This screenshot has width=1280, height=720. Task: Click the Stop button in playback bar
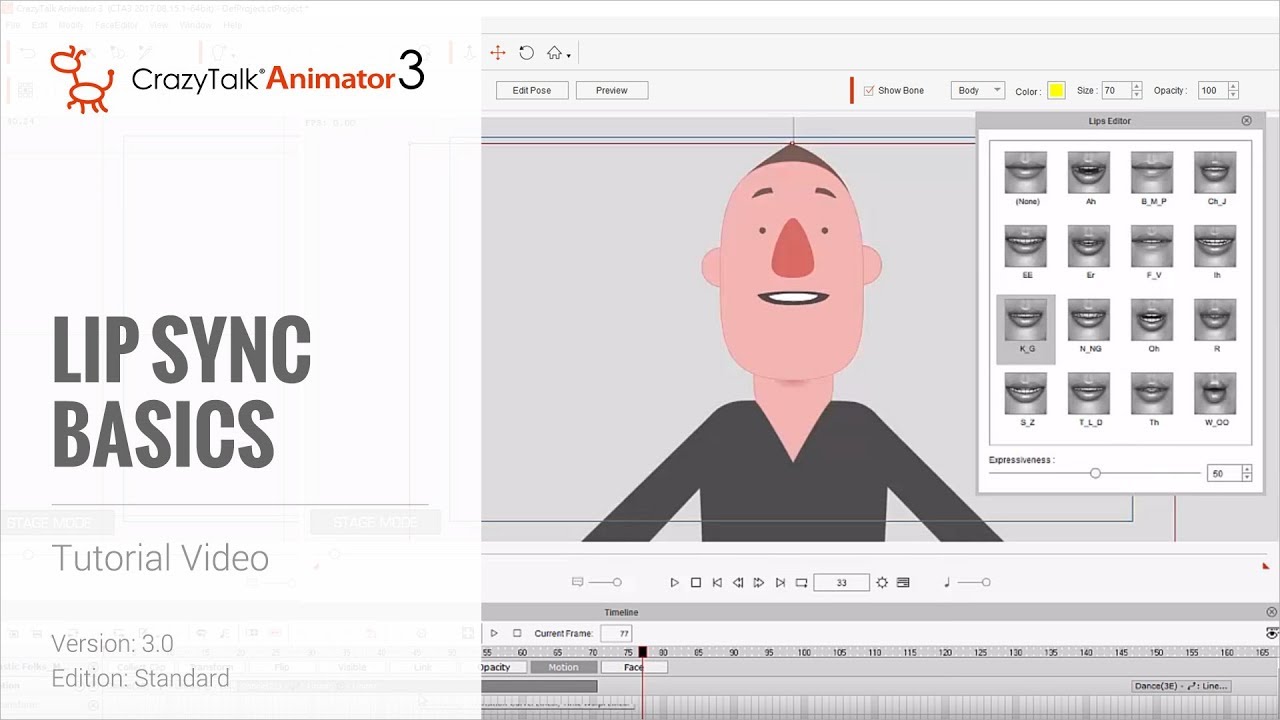[x=696, y=582]
